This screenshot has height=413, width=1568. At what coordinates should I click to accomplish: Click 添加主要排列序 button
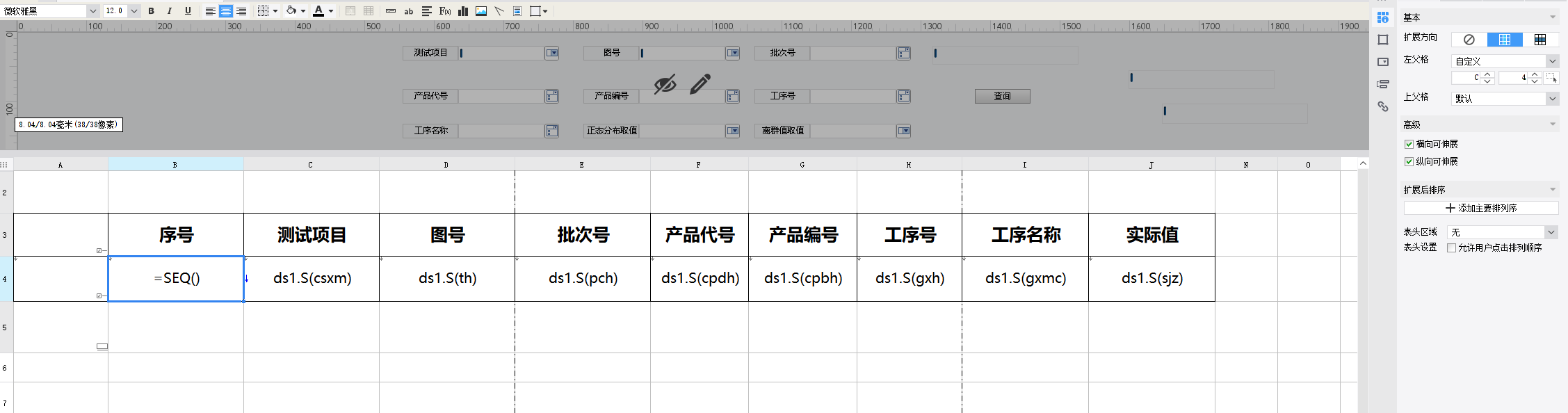1481,208
